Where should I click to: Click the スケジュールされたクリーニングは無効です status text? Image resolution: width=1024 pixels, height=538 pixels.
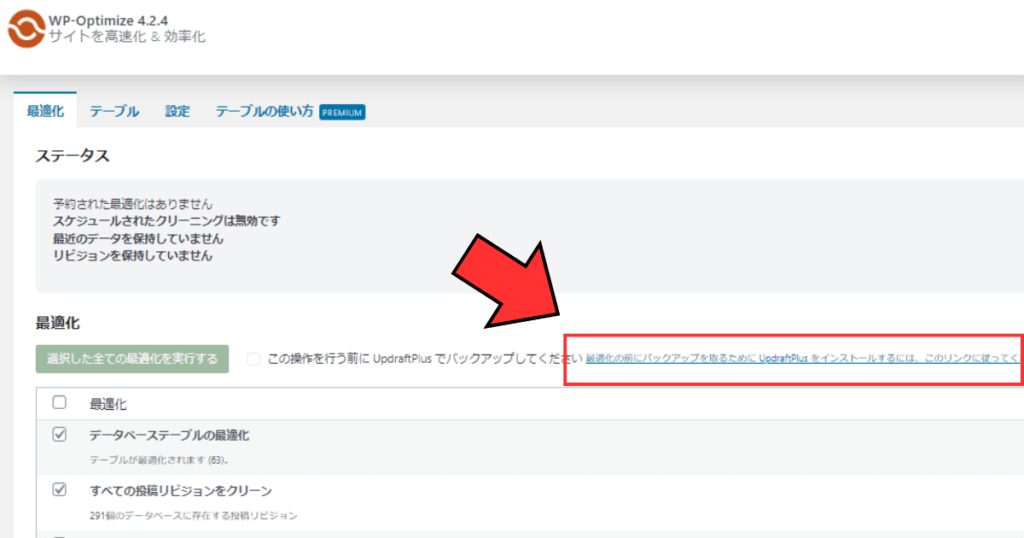(166, 221)
